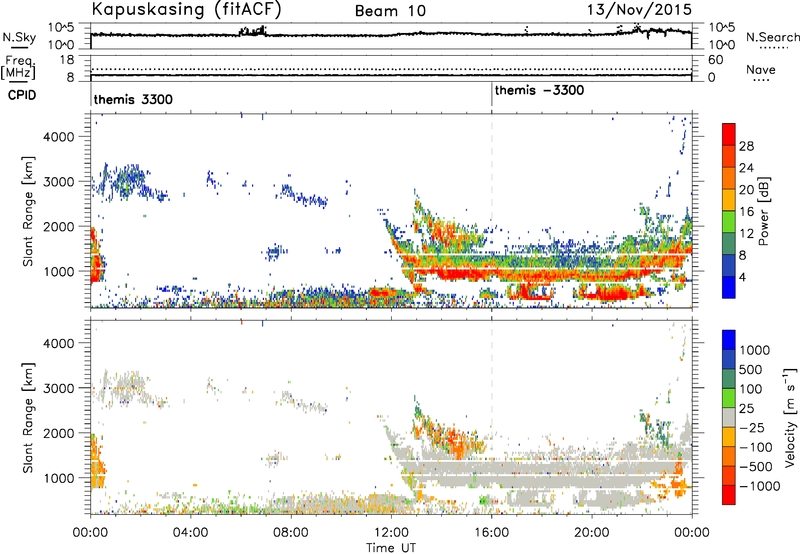
Task: Click the "60" tick on the Nave axis
Action: pos(715,60)
